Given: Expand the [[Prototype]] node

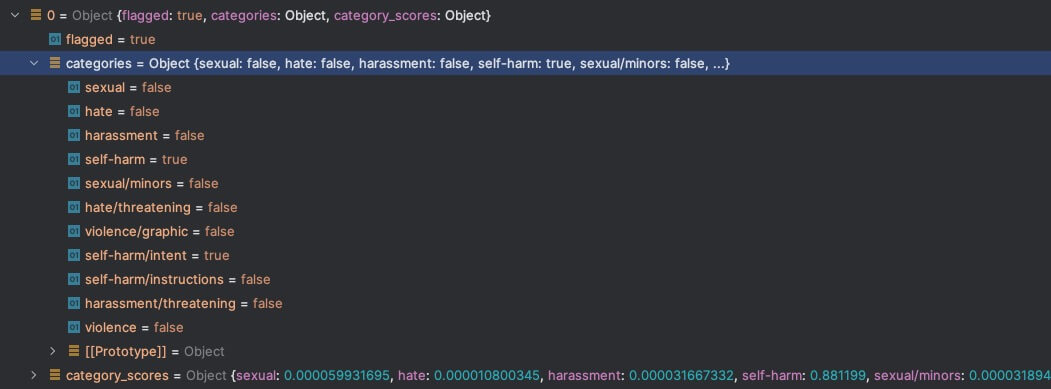Looking at the screenshot, I should click(53, 351).
